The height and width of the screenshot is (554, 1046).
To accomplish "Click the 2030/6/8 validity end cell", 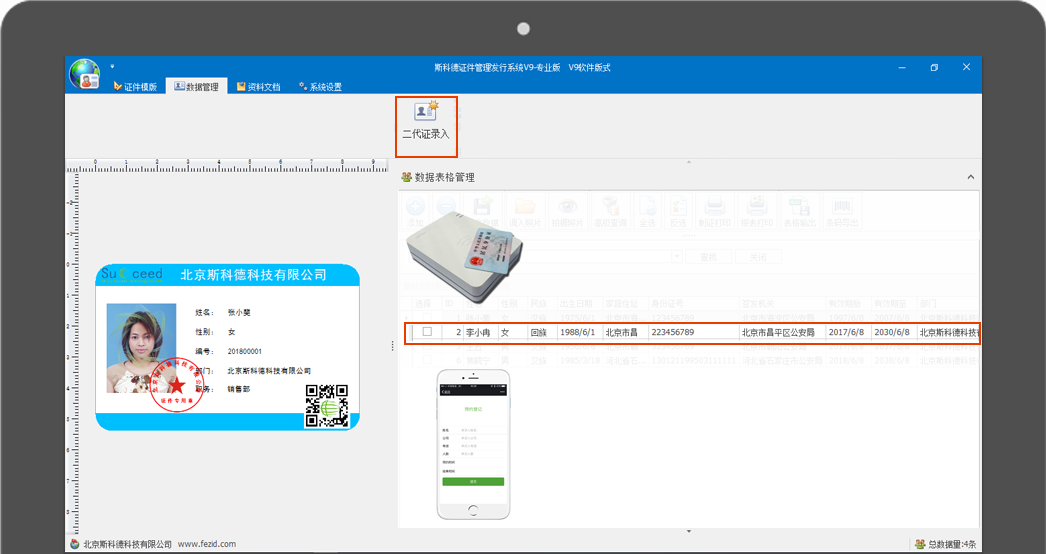I will 892,332.
